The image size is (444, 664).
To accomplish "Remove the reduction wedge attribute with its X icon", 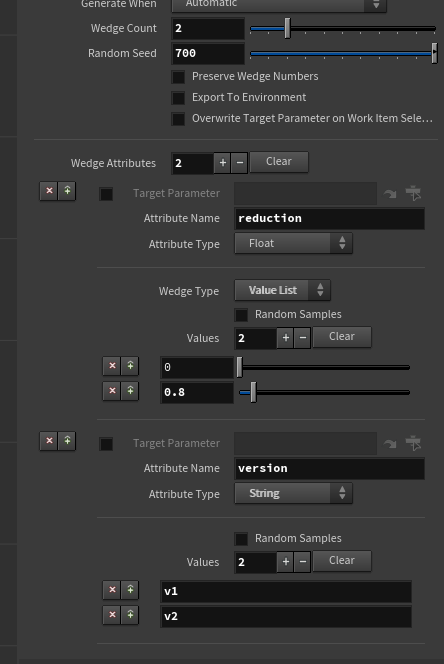I will tap(49, 191).
